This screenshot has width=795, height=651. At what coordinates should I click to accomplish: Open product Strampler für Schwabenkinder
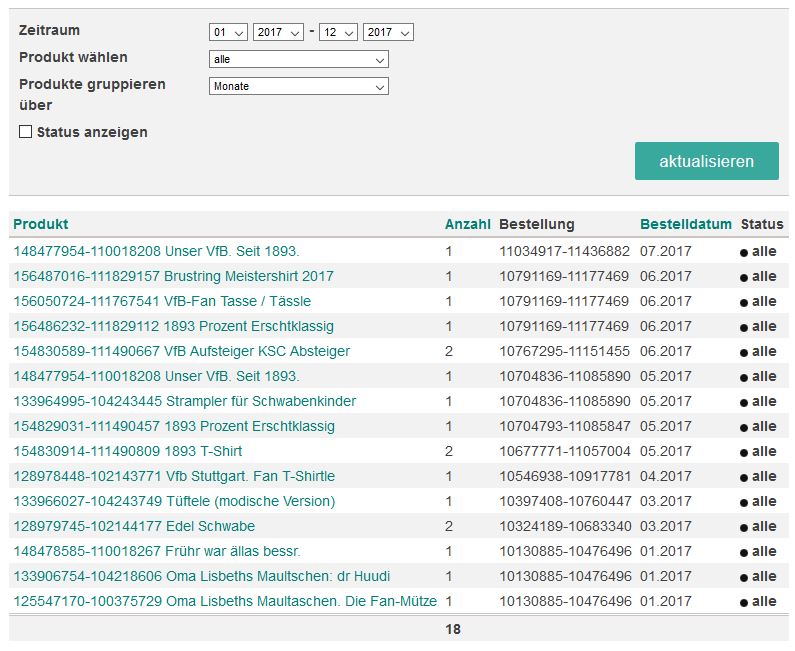click(x=185, y=401)
